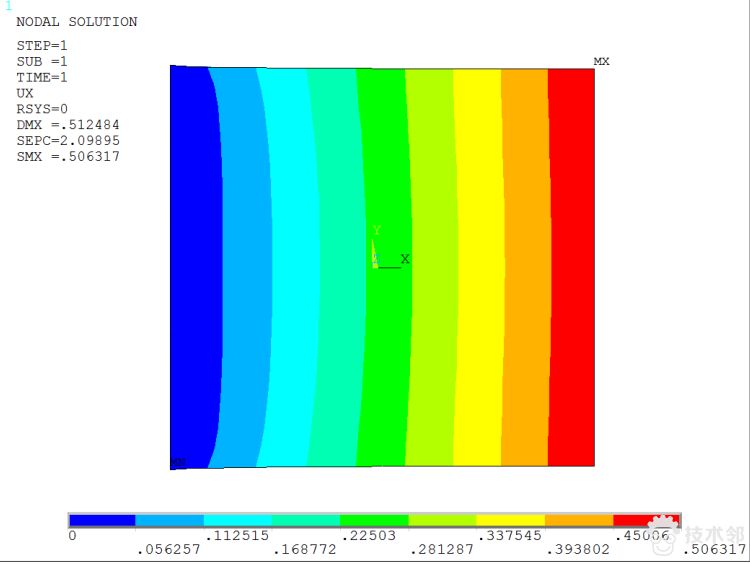Image resolution: width=750 pixels, height=564 pixels.
Task: Click the X axis label of triad
Action: point(405,259)
